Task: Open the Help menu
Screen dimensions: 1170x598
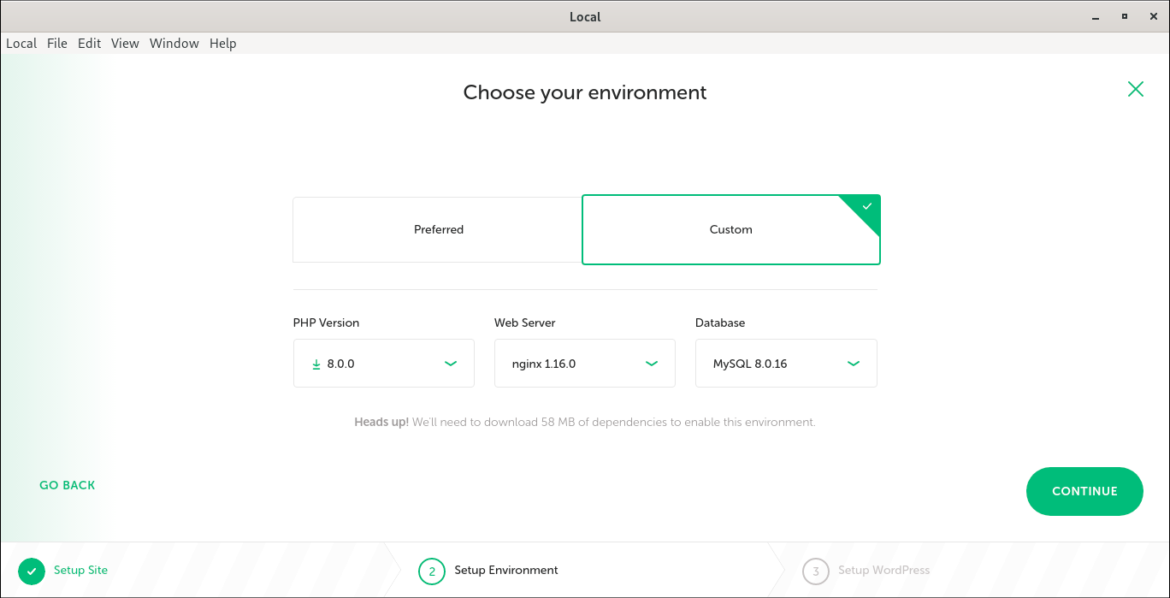Action: tap(222, 43)
